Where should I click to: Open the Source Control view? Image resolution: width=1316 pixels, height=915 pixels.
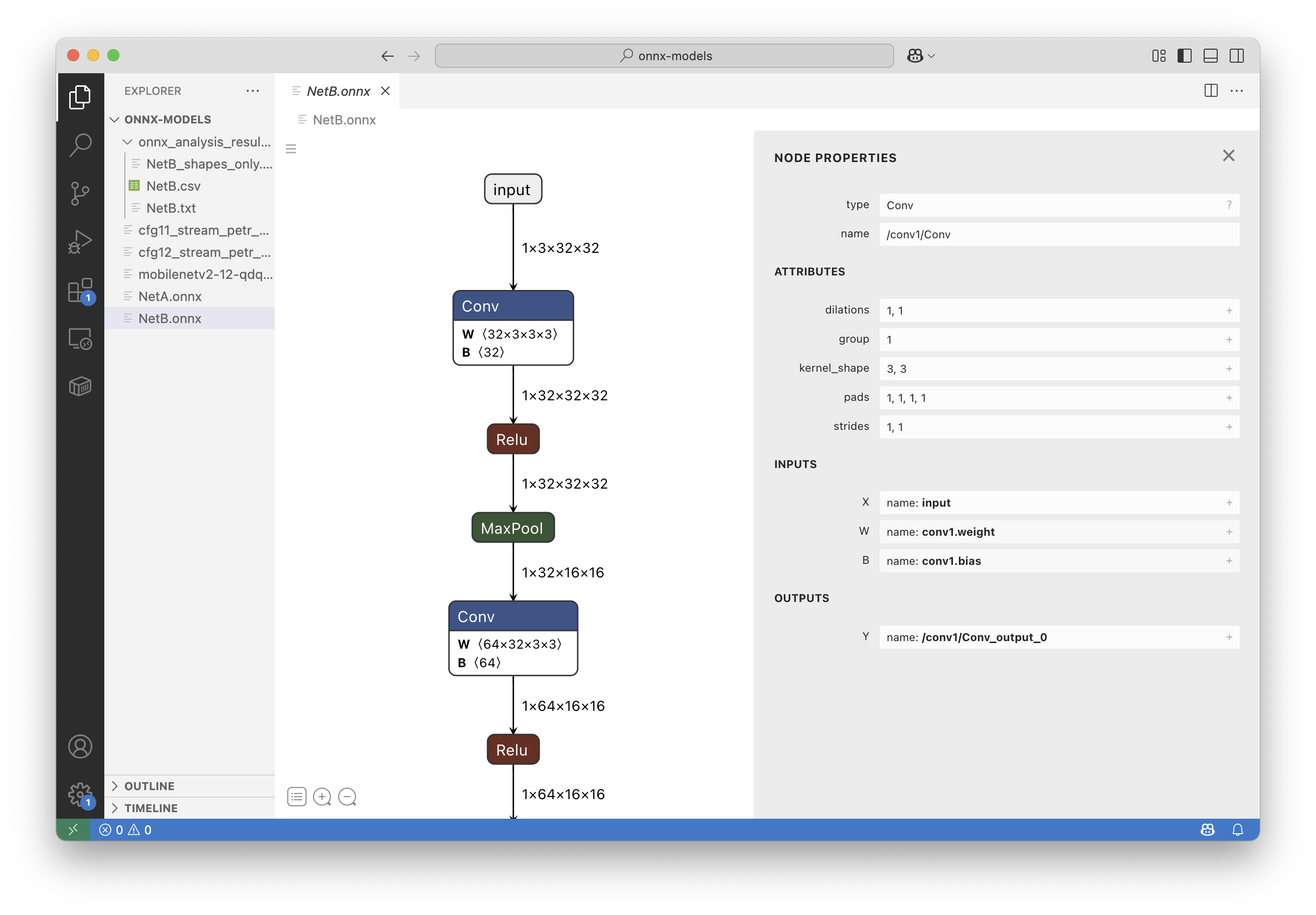point(80,193)
